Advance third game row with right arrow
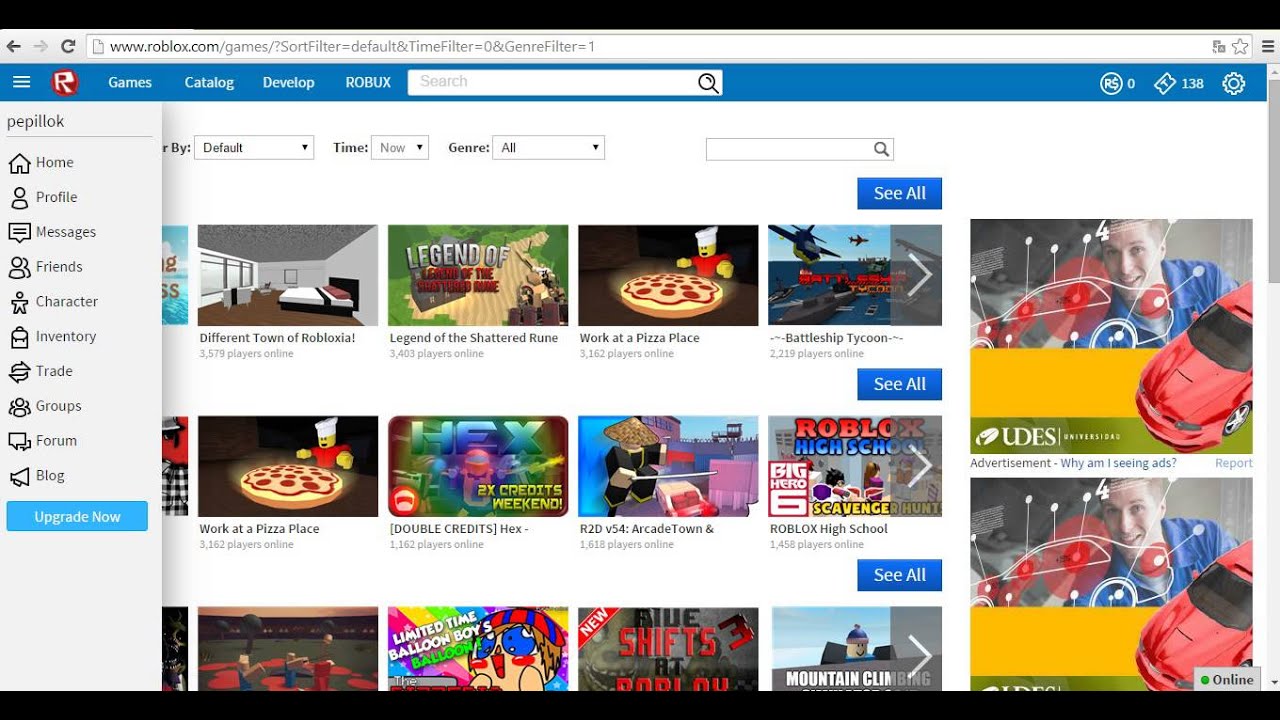This screenshot has height=720, width=1280. 918,655
